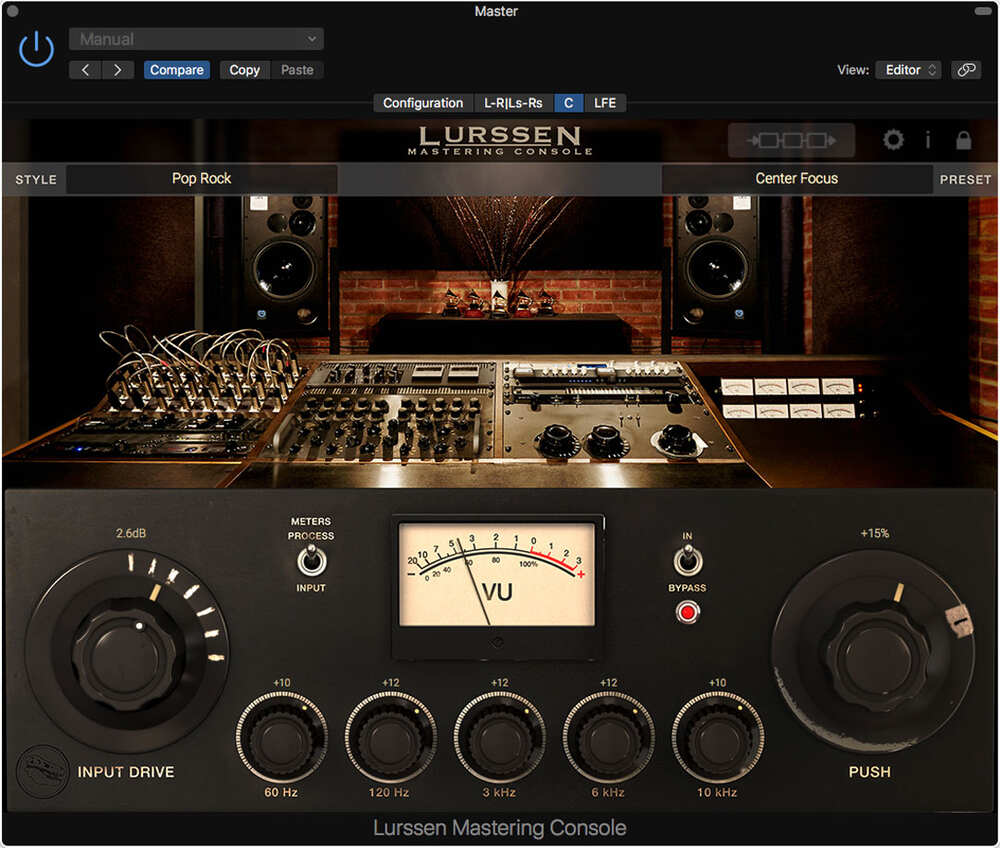Switch the IN/BYPASS toggle to BYPASS

coord(687,559)
